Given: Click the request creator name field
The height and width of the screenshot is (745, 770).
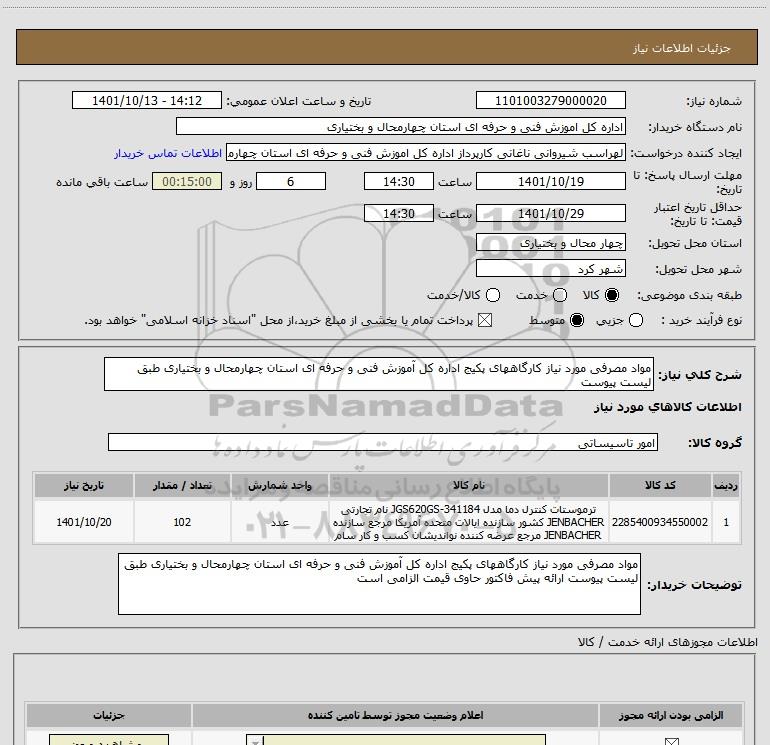Looking at the screenshot, I should (426, 153).
